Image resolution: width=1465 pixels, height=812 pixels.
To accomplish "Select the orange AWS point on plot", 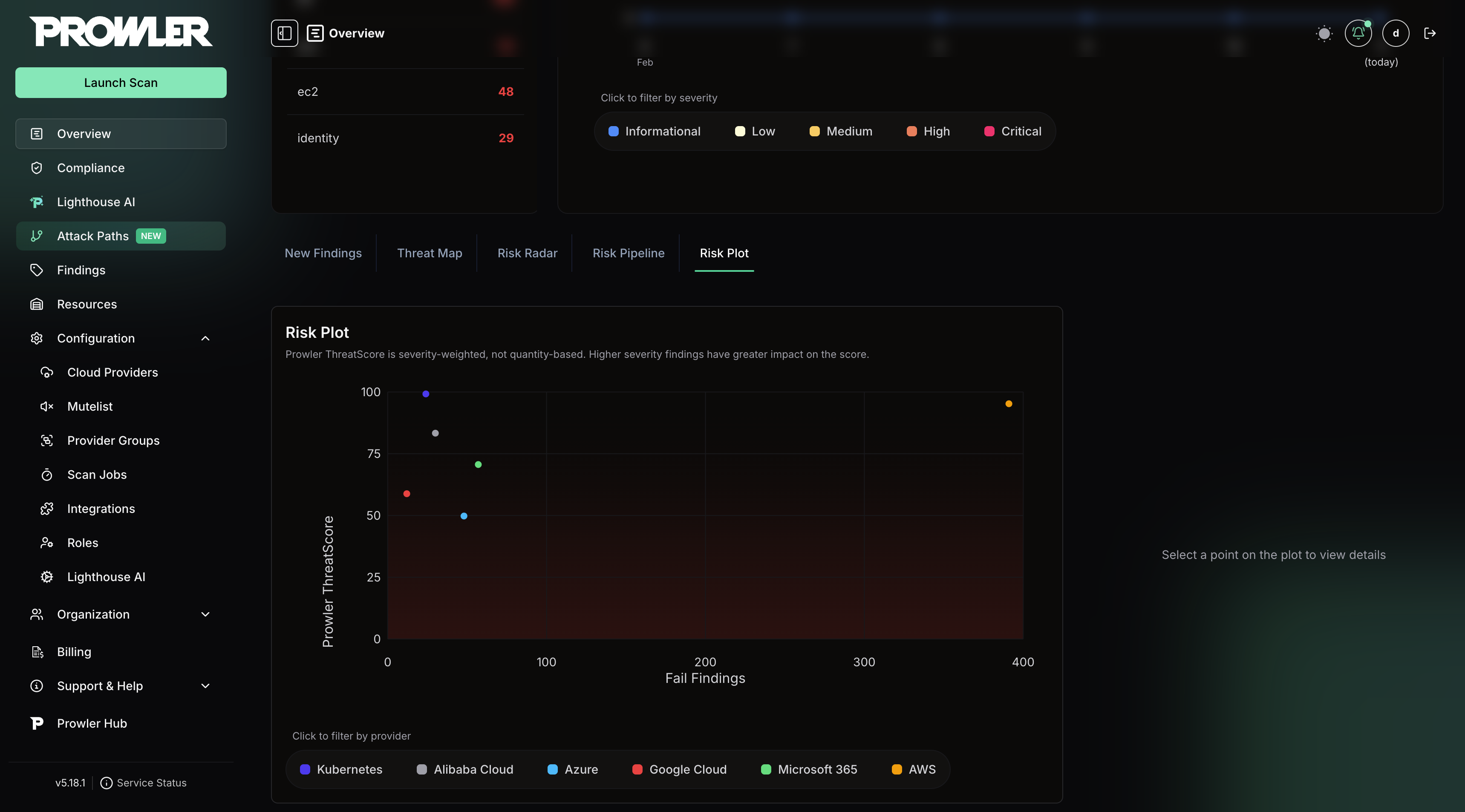I will click(x=1008, y=404).
